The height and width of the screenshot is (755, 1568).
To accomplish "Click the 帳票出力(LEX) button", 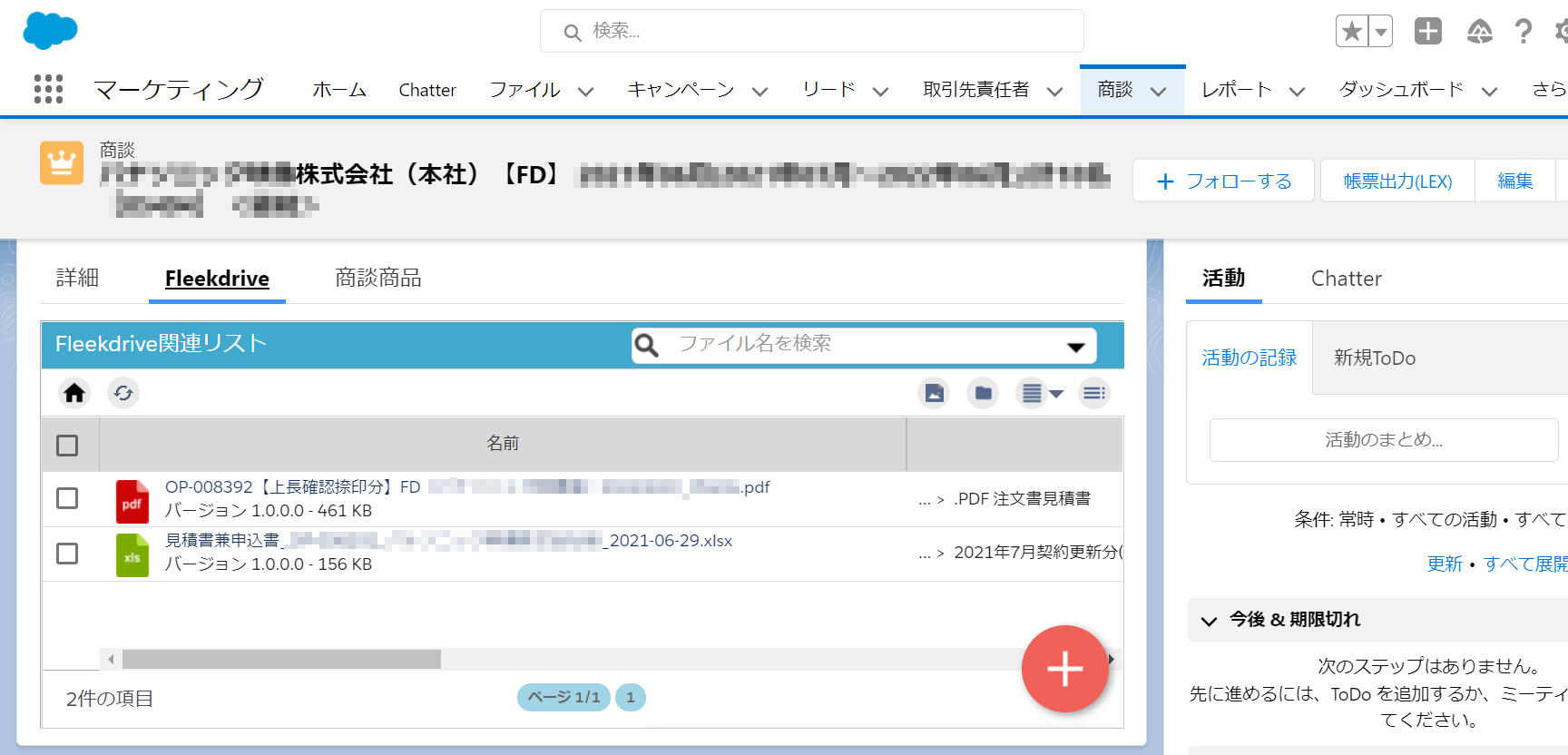I will pyautogui.click(x=1397, y=181).
